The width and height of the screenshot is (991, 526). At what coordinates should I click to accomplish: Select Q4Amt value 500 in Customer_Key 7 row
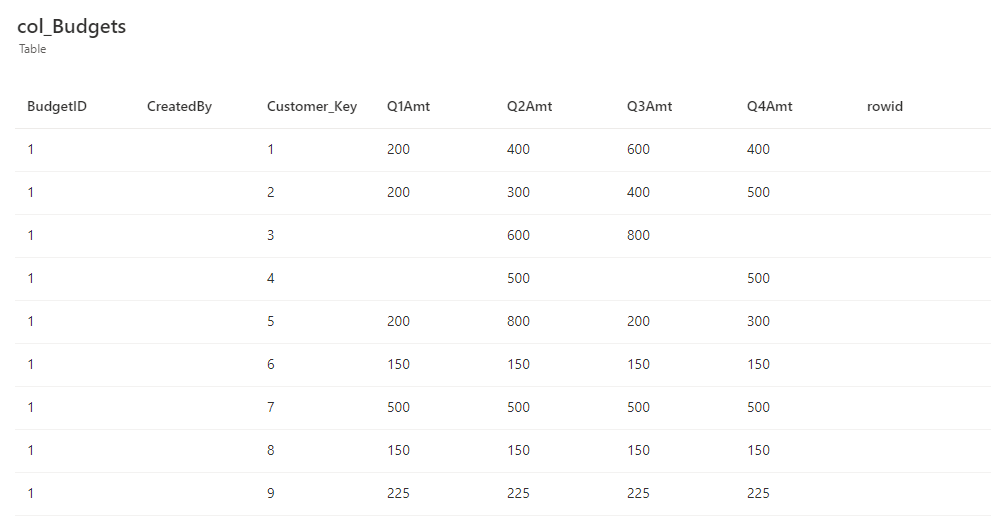[x=758, y=407]
